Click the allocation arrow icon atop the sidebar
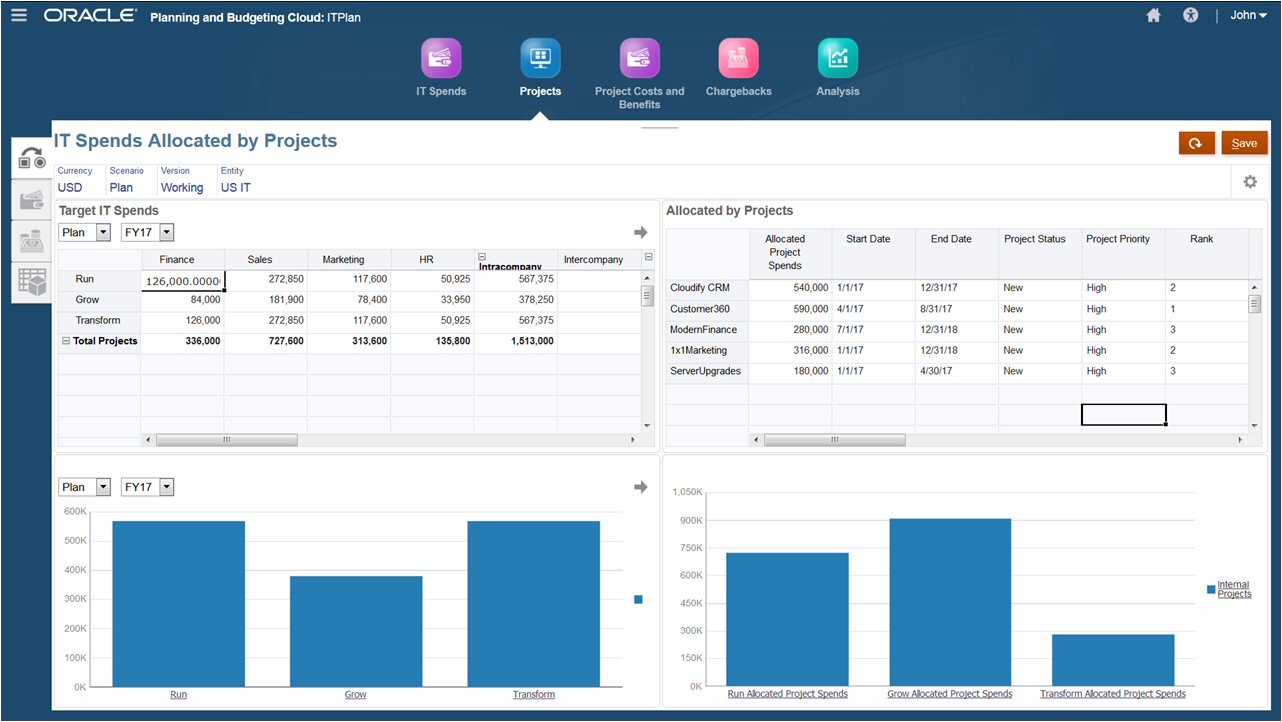Viewport: 1282px width, 722px height. [x=30, y=158]
